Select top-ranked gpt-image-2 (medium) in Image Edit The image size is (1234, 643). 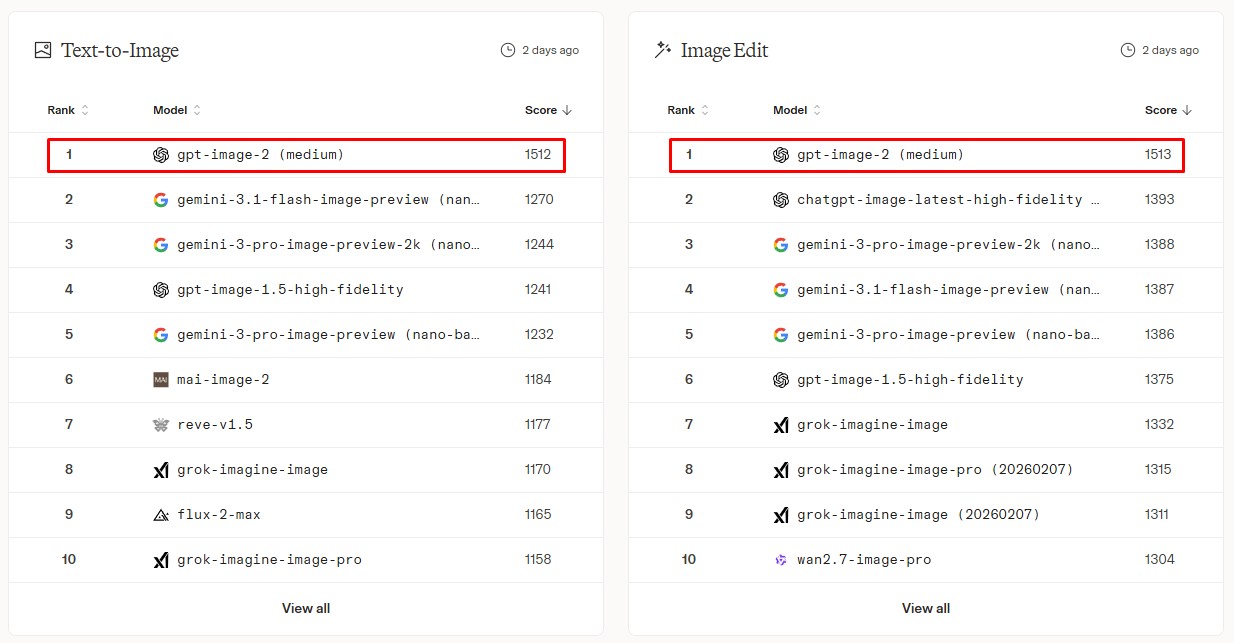[880, 155]
